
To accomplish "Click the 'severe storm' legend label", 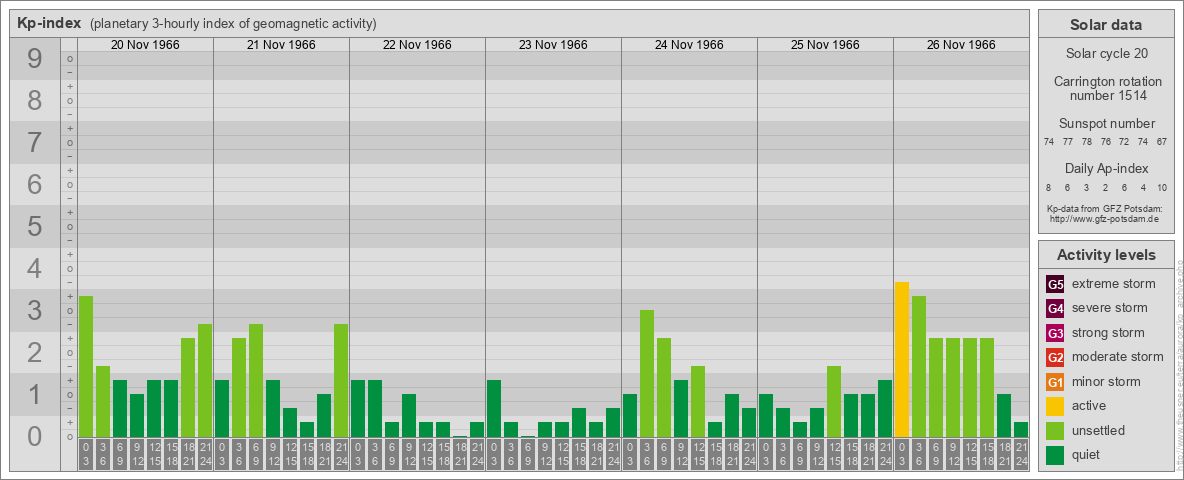I will click(1110, 309).
